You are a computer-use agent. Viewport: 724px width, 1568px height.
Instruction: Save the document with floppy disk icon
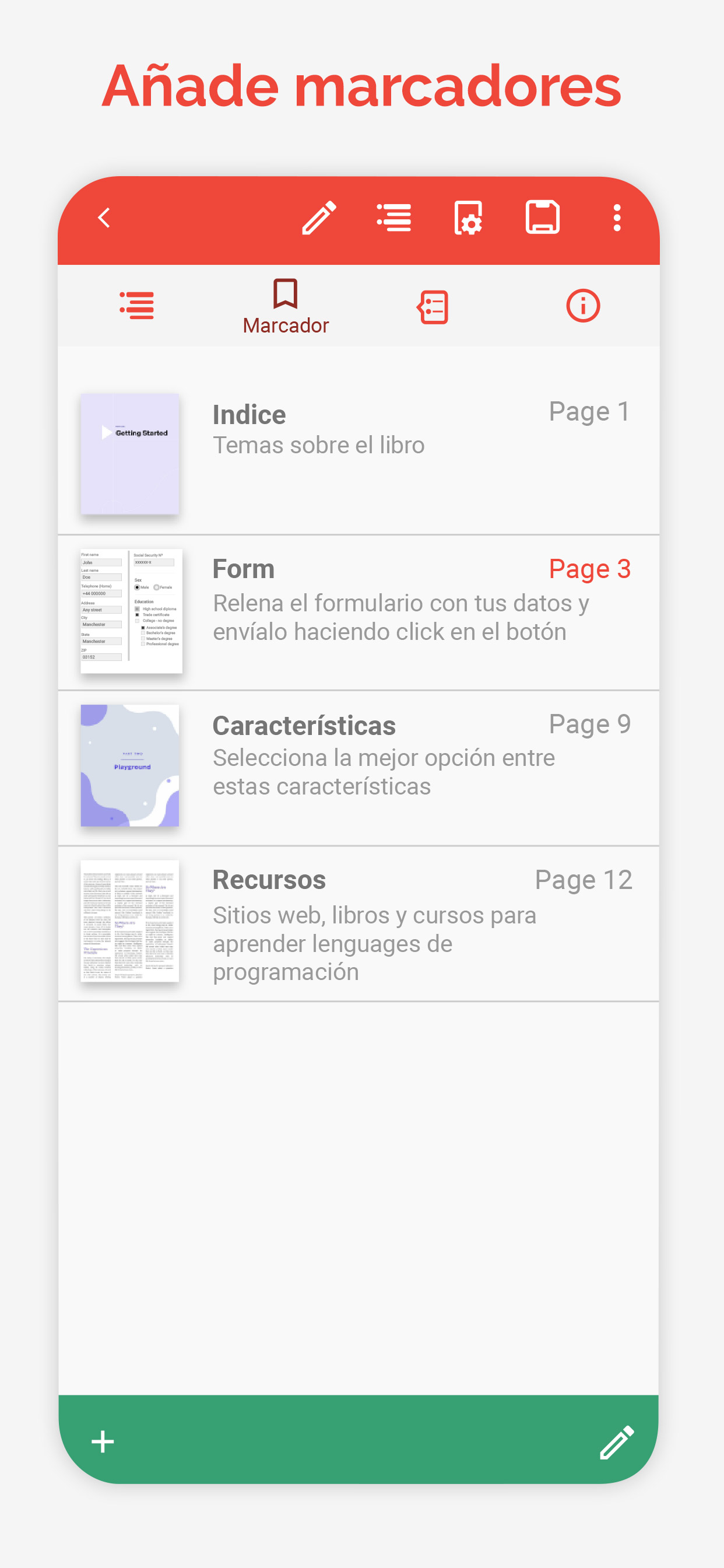point(543,216)
